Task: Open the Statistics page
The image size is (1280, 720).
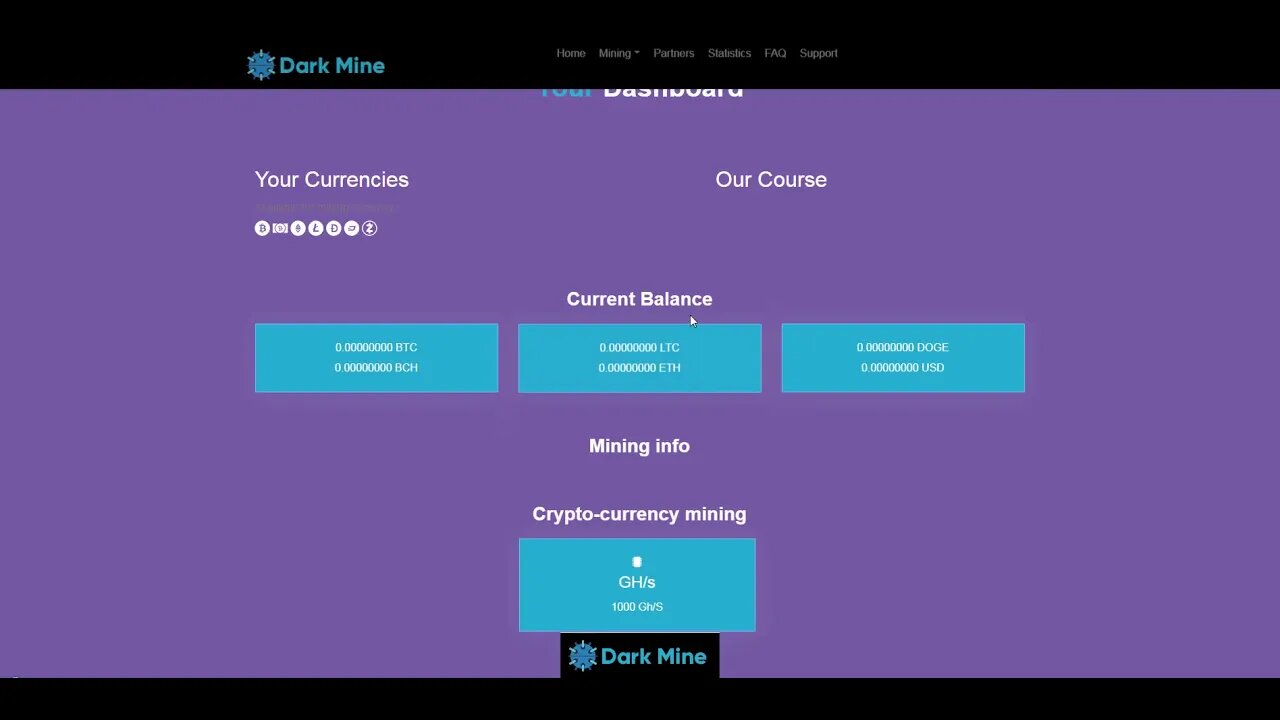Action: (x=729, y=53)
